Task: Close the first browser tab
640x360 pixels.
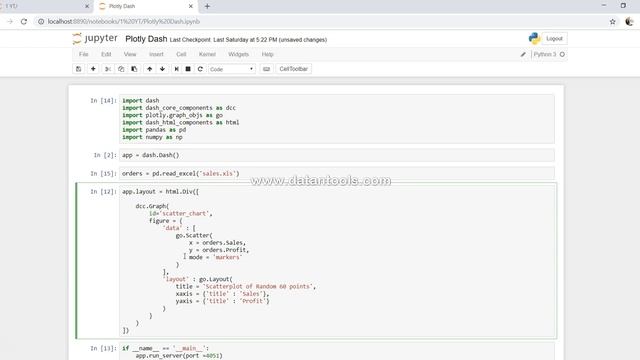Action: pyautogui.click(x=87, y=6)
